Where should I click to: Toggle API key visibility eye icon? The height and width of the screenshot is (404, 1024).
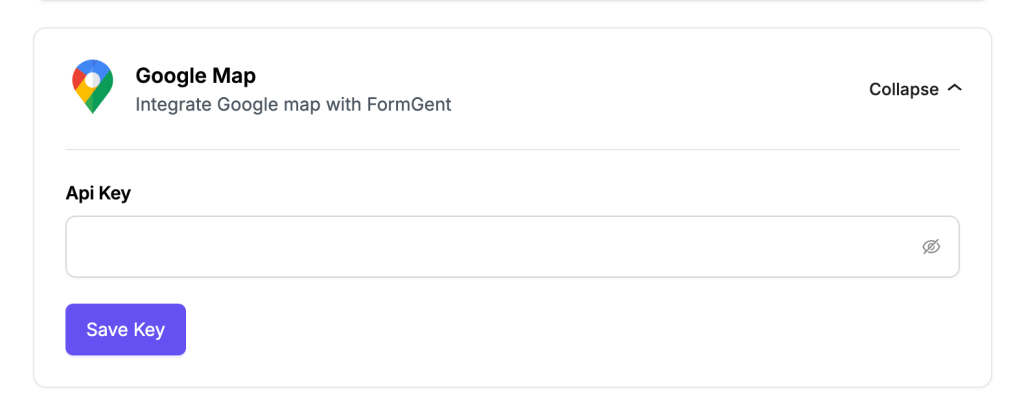[x=931, y=247]
